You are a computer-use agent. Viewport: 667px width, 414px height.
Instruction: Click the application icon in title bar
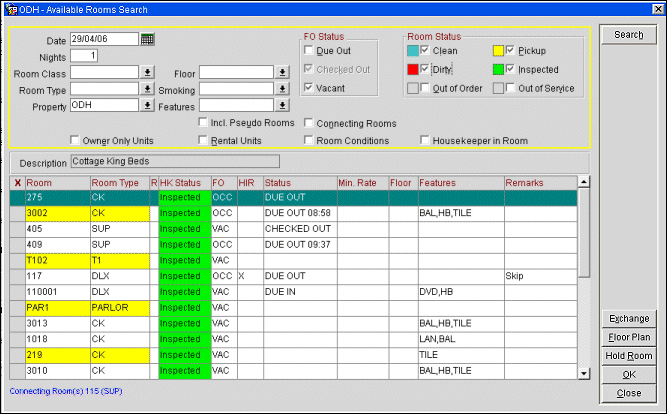pos(8,8)
